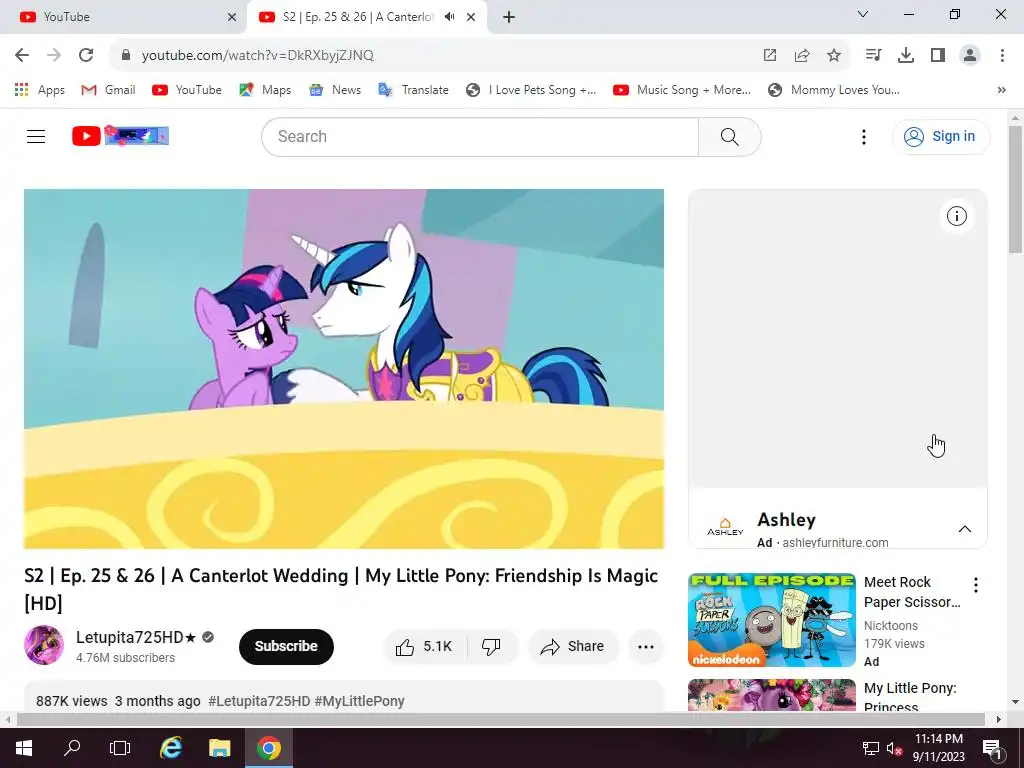Screen dimensions: 1024x768
Task: Open Mommy Loves You bookmark
Action: pos(834,90)
